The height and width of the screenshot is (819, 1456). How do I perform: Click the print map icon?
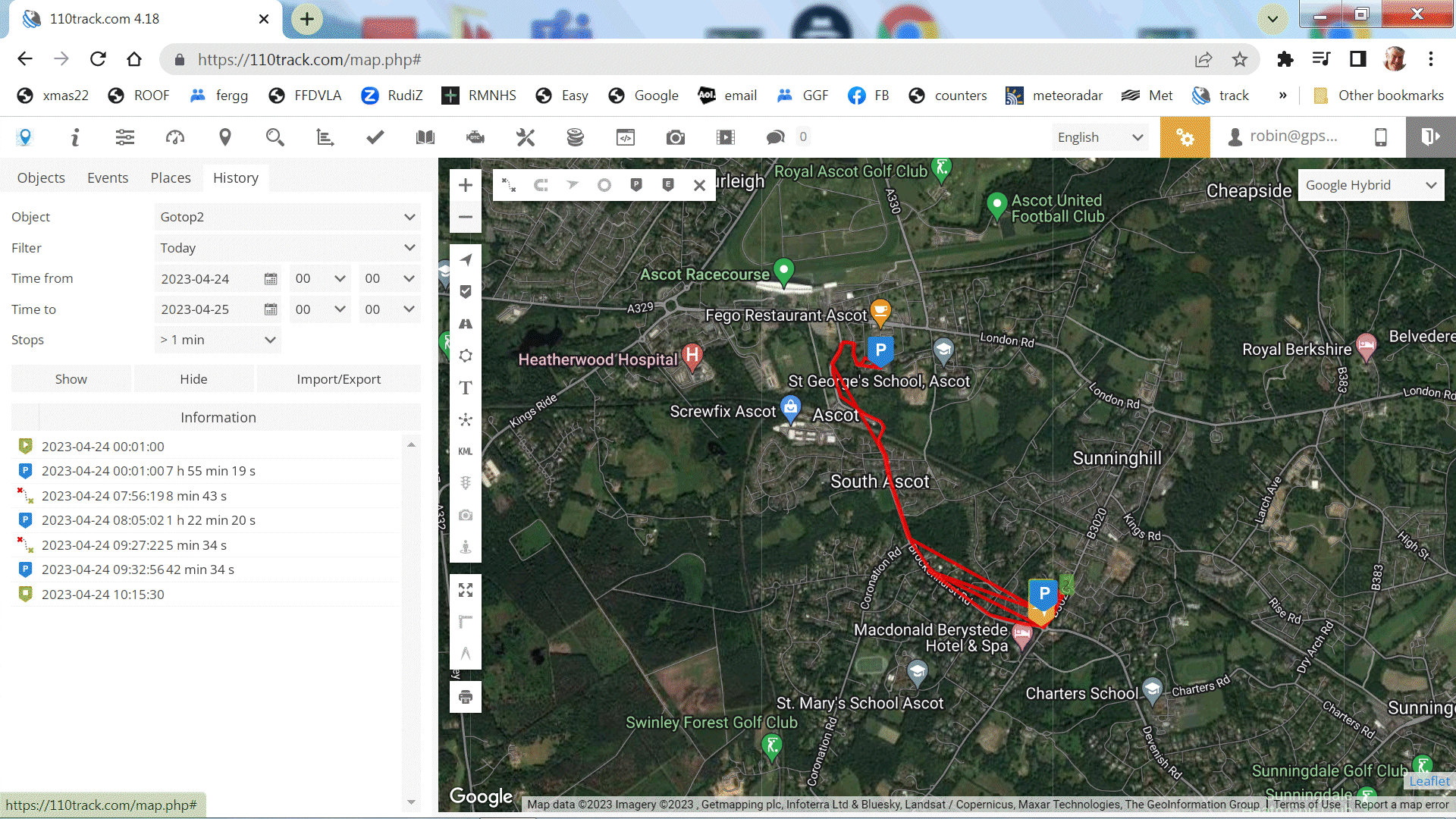coord(466,697)
